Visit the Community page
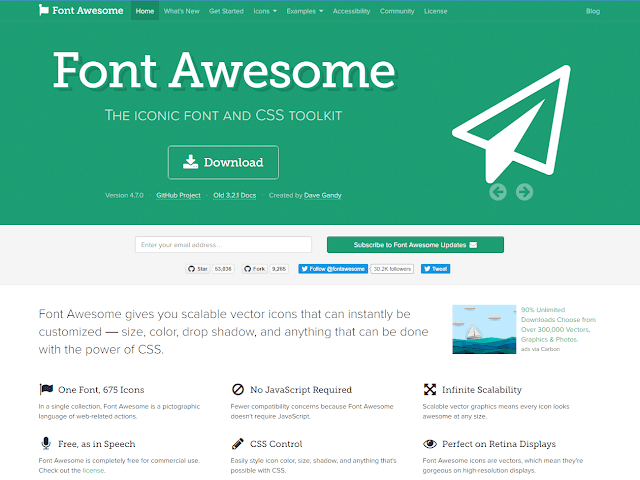The width and height of the screenshot is (640, 480). point(397,11)
